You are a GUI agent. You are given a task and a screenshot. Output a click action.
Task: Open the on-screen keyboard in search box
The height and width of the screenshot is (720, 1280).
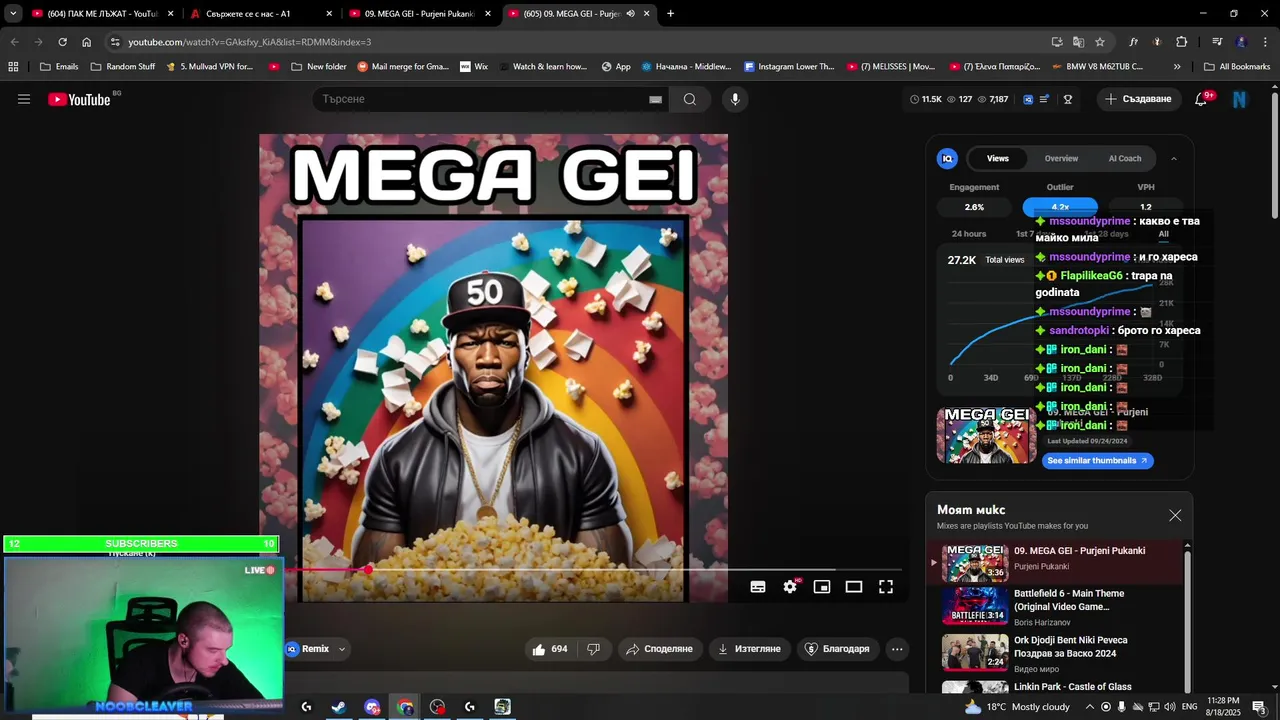(655, 99)
